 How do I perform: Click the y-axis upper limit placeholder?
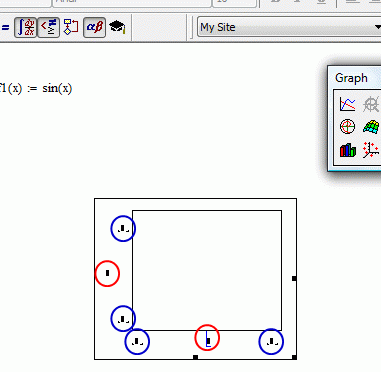tap(123, 228)
